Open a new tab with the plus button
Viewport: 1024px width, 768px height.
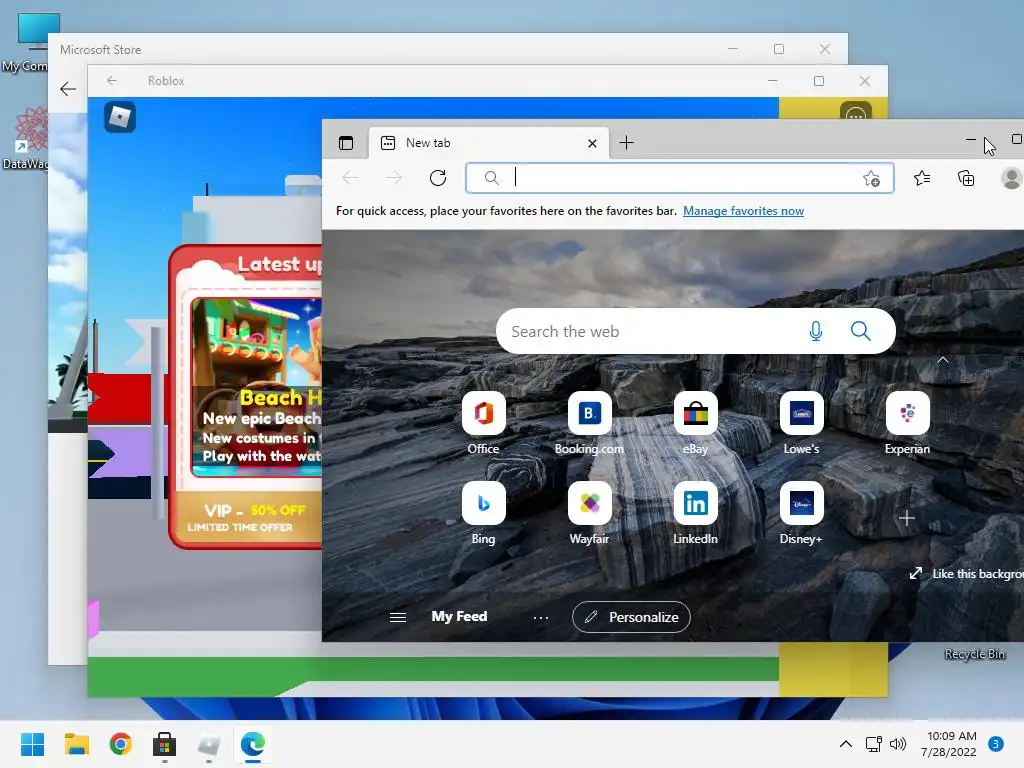[x=626, y=142]
